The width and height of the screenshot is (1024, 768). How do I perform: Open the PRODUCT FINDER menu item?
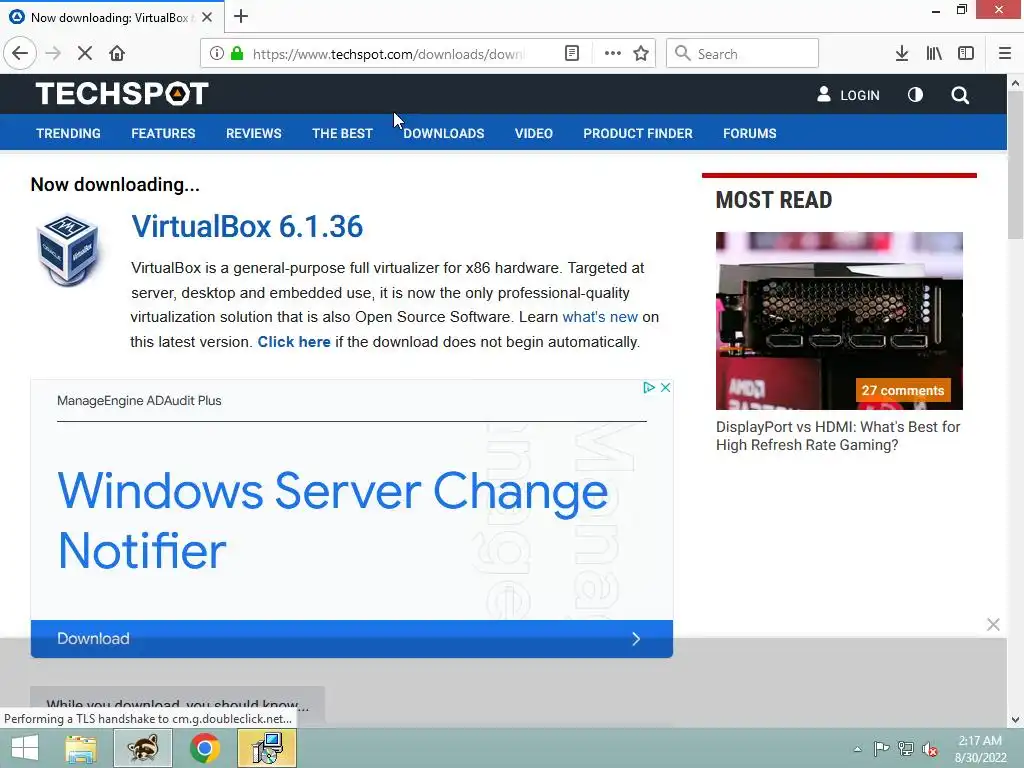(638, 133)
